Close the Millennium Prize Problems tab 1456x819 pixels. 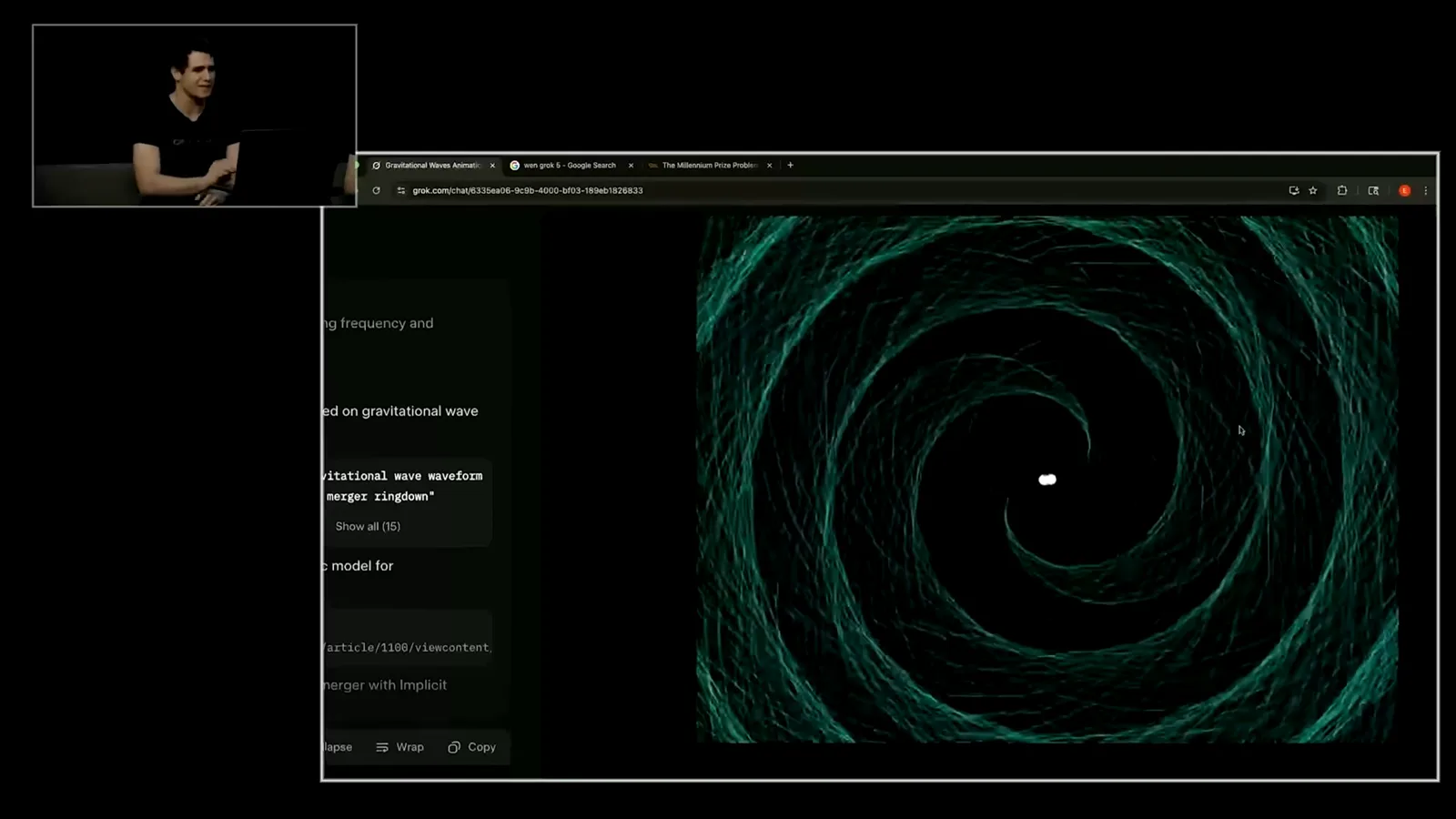(770, 166)
